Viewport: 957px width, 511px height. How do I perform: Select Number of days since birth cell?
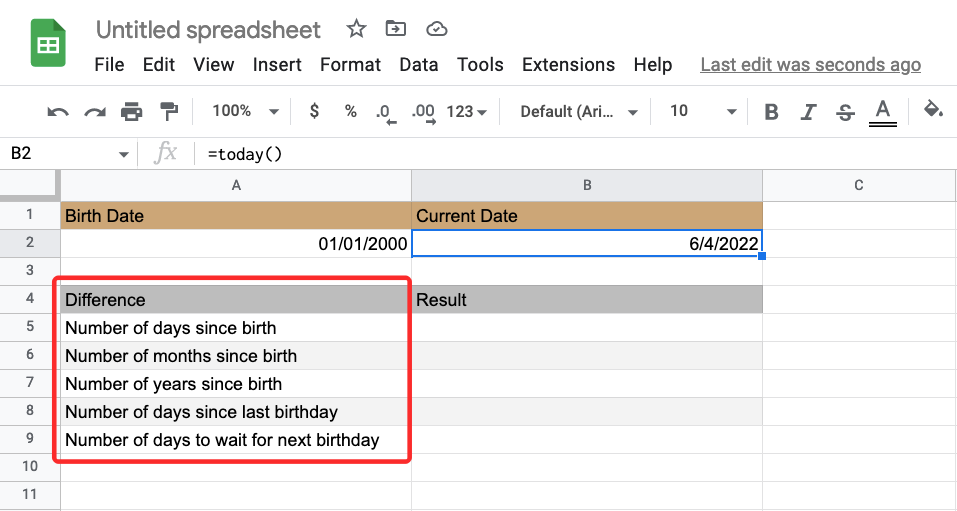point(236,328)
